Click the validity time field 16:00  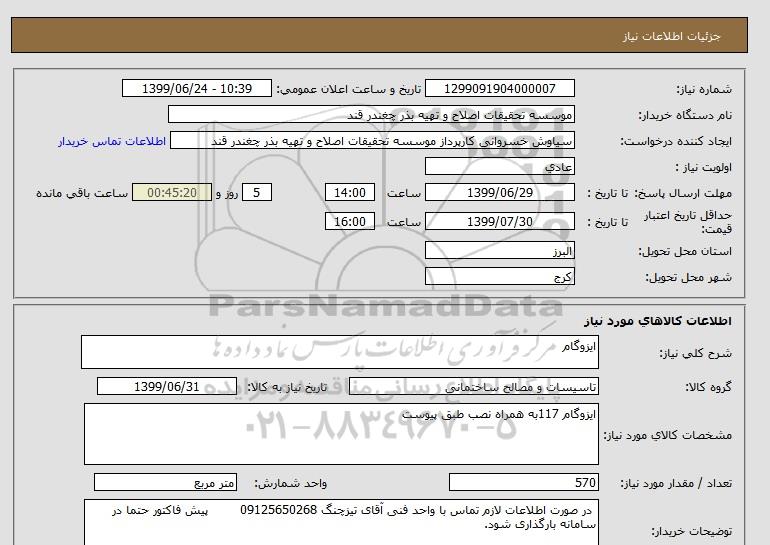click(x=350, y=221)
